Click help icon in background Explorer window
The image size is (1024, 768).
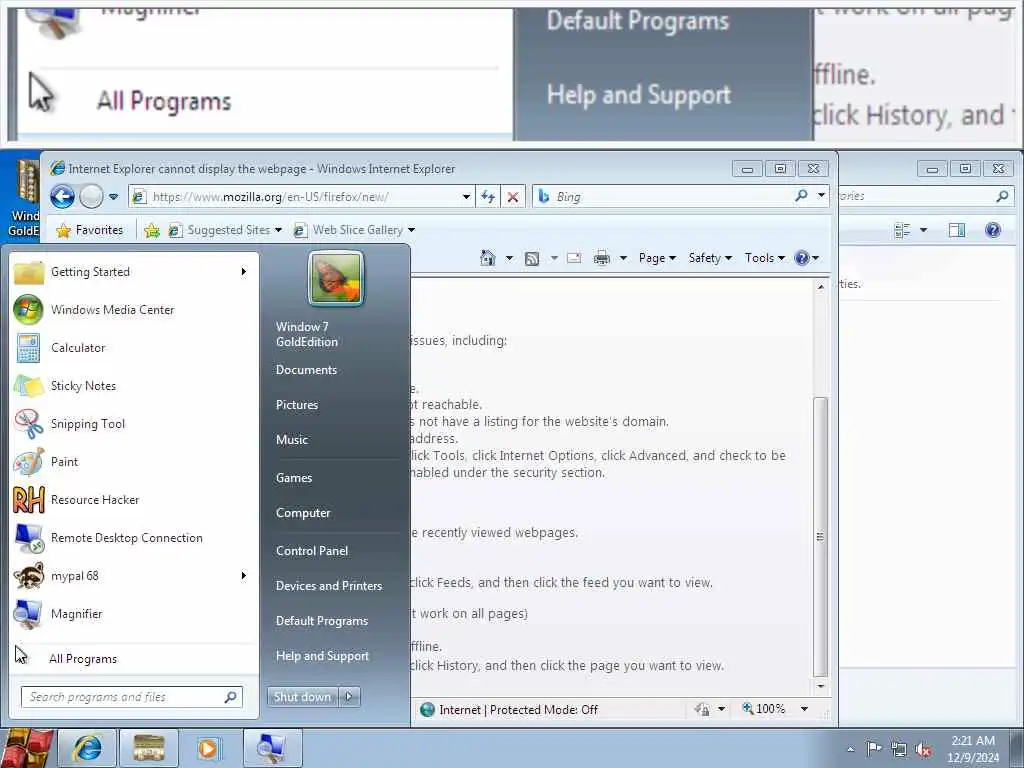click(993, 230)
